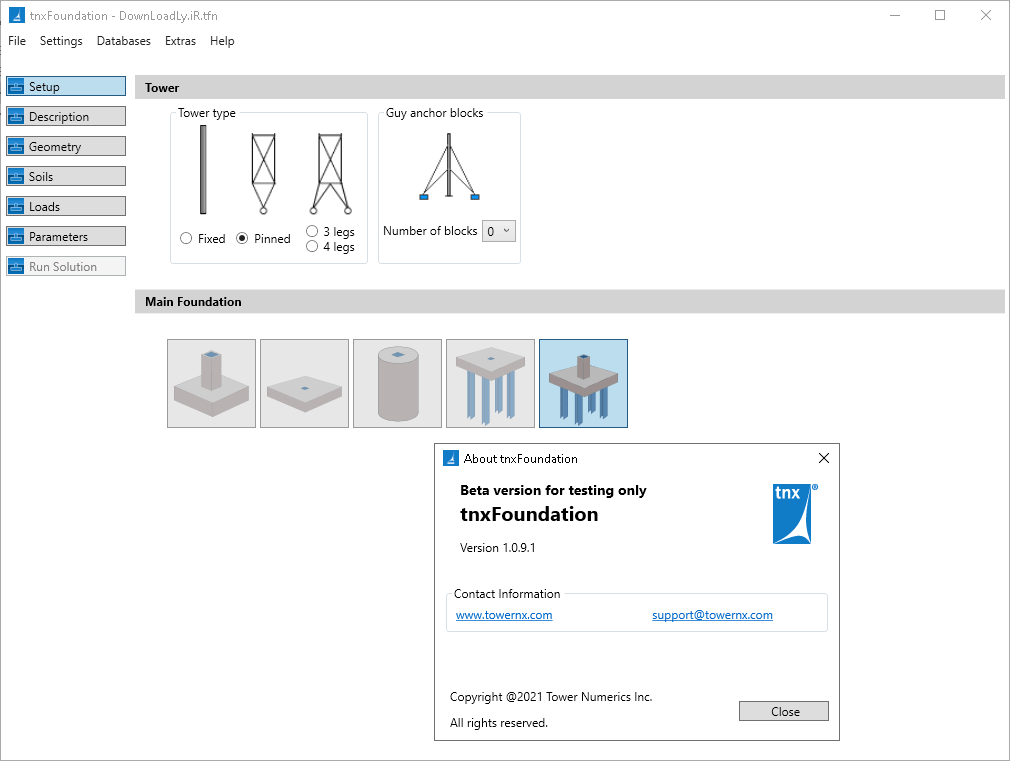Click the support@towernx.com email link
Screen dimensions: 1010x761
pos(712,615)
